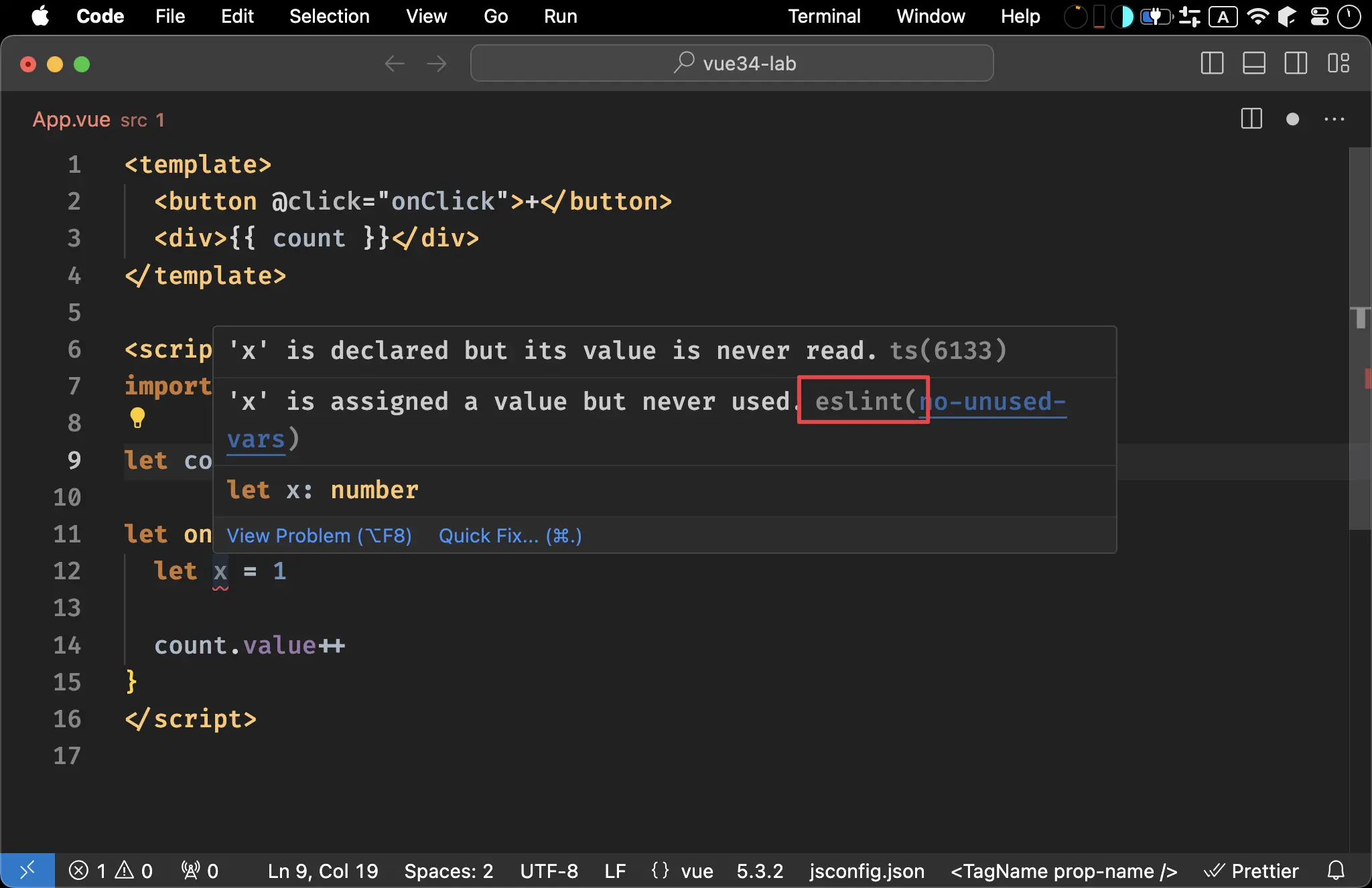Click the TagName prop-name status item
1372x888 pixels.
coord(1064,871)
